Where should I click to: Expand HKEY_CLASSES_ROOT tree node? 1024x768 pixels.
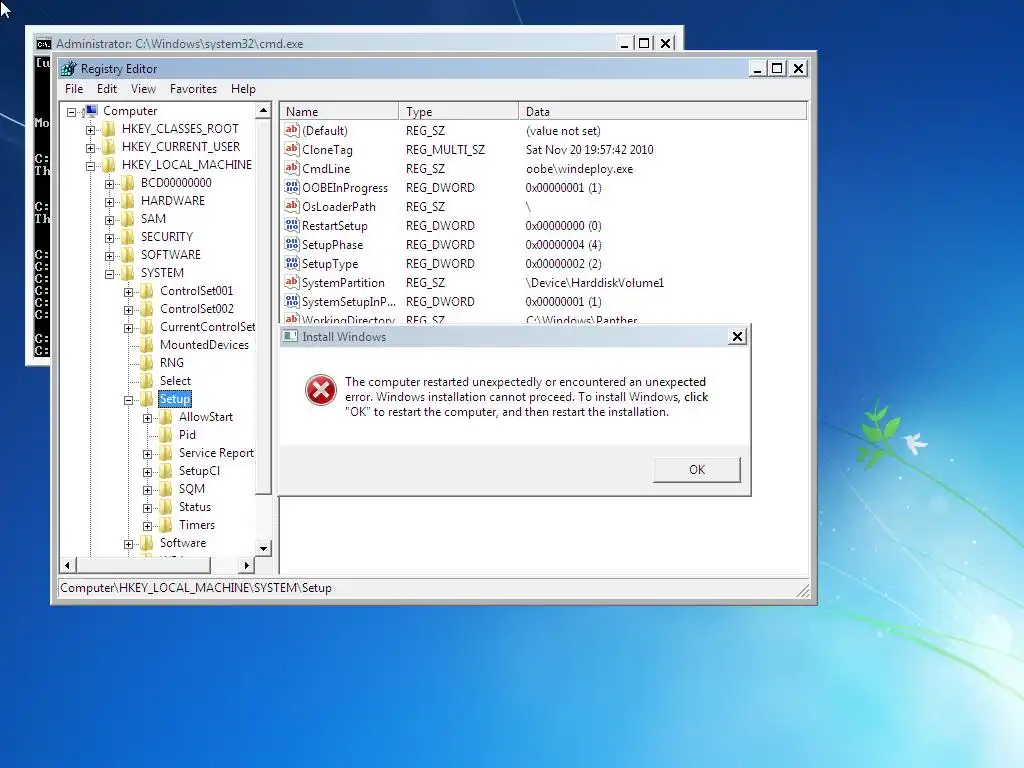click(x=90, y=130)
